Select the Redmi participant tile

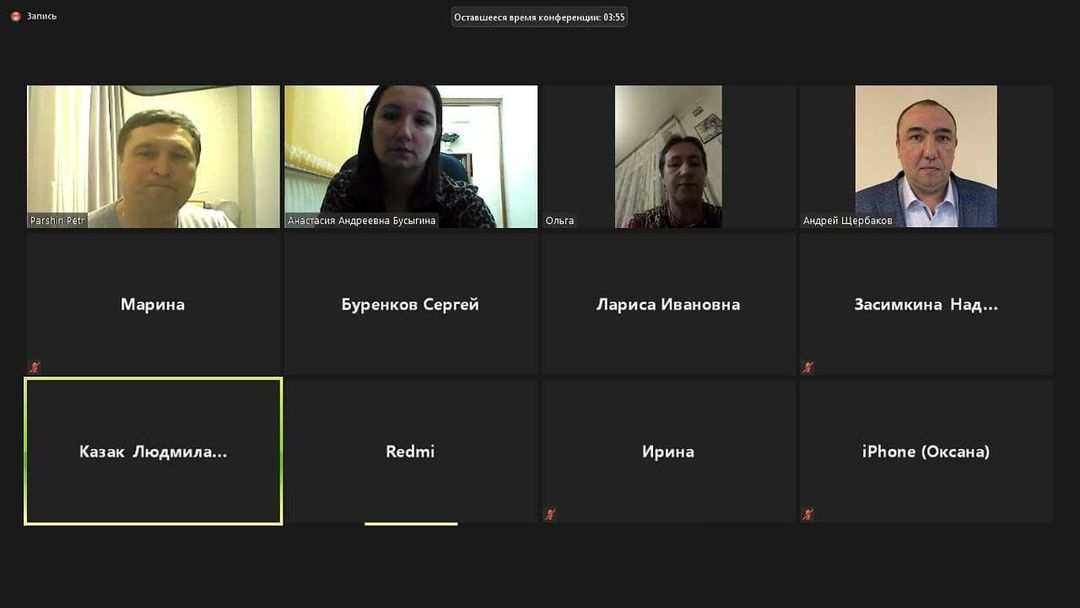pyautogui.click(x=411, y=451)
